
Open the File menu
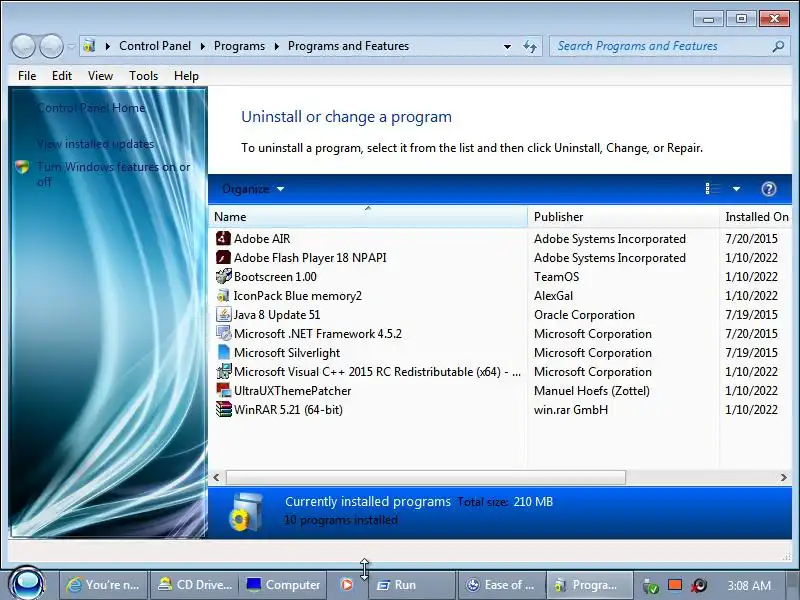[x=27, y=76]
